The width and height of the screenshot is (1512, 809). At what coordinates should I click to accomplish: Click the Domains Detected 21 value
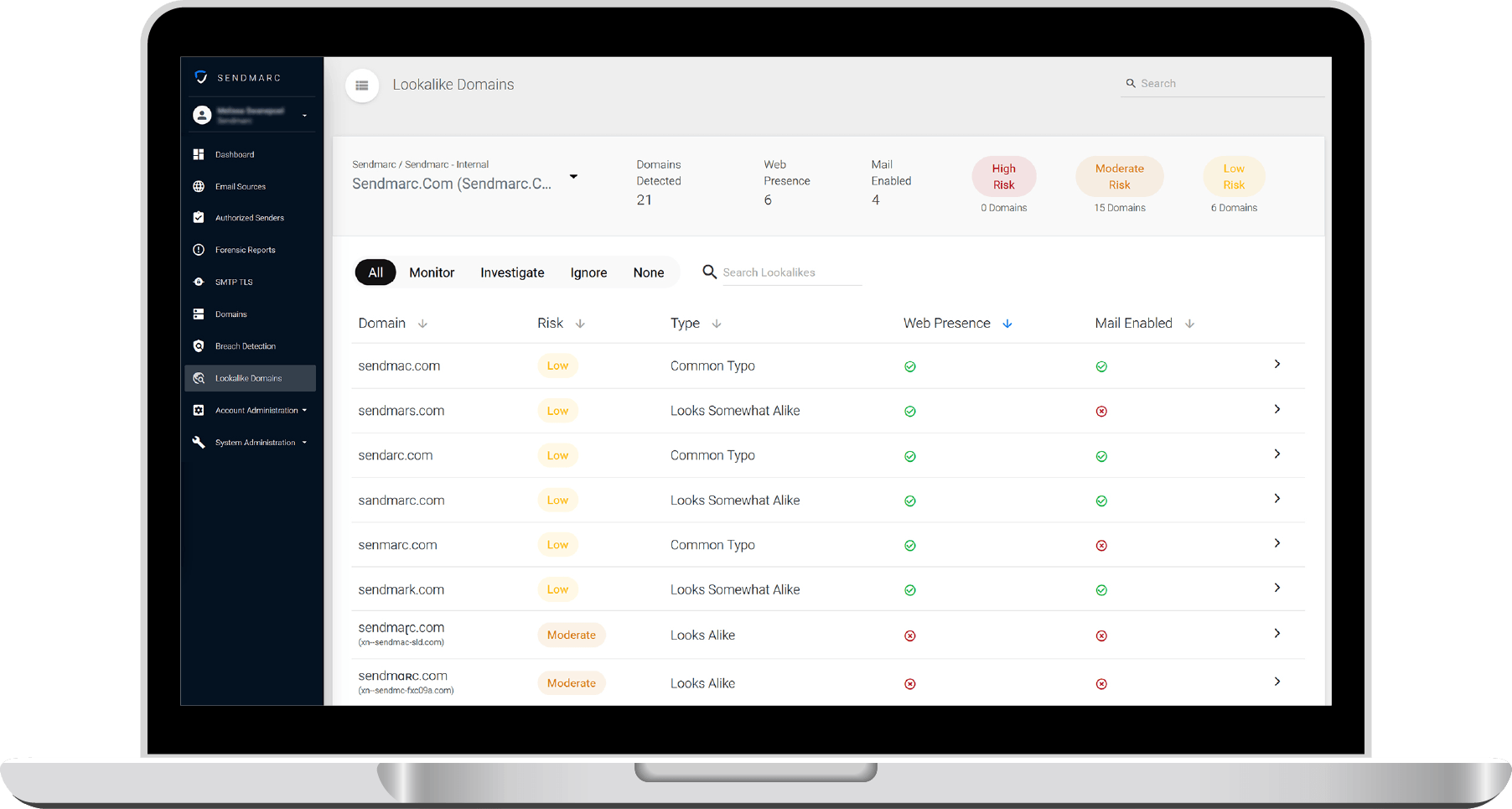pyautogui.click(x=644, y=200)
